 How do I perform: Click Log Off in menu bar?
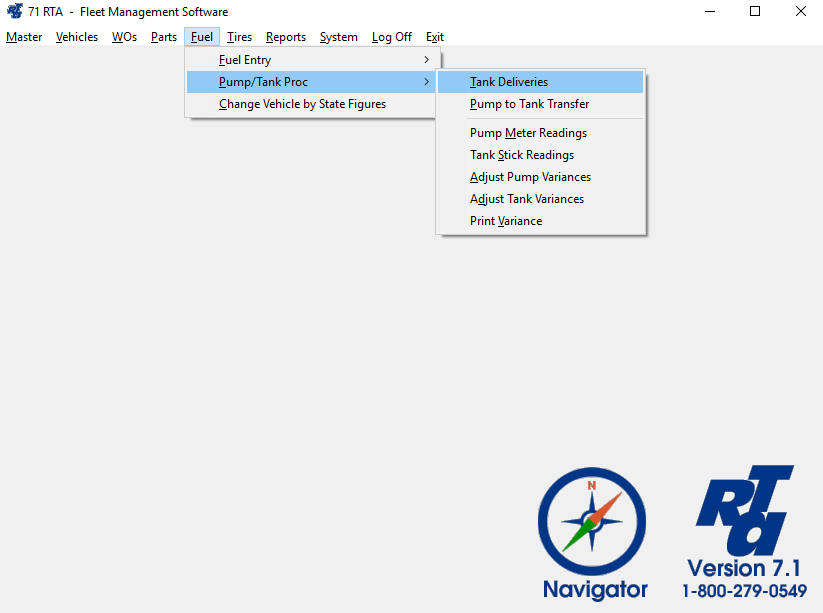point(391,37)
